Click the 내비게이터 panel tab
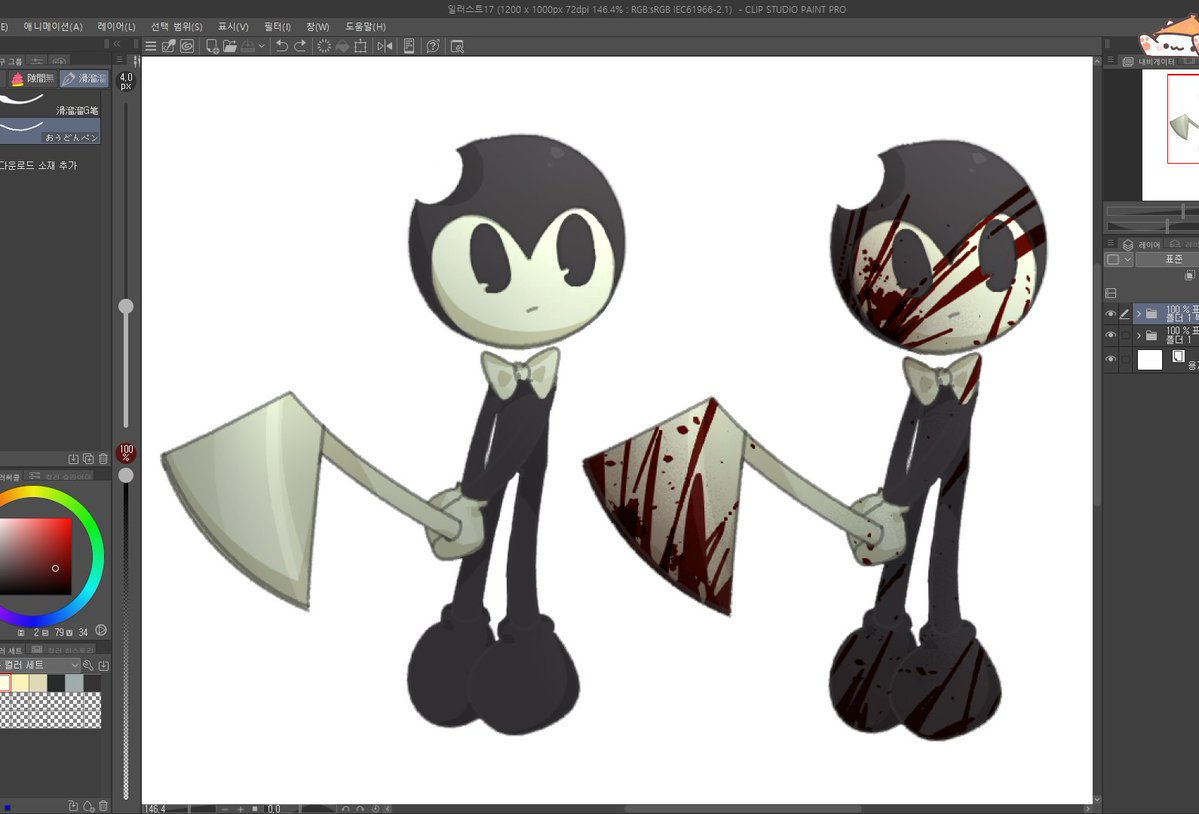This screenshot has height=814, width=1199. click(x=1151, y=61)
